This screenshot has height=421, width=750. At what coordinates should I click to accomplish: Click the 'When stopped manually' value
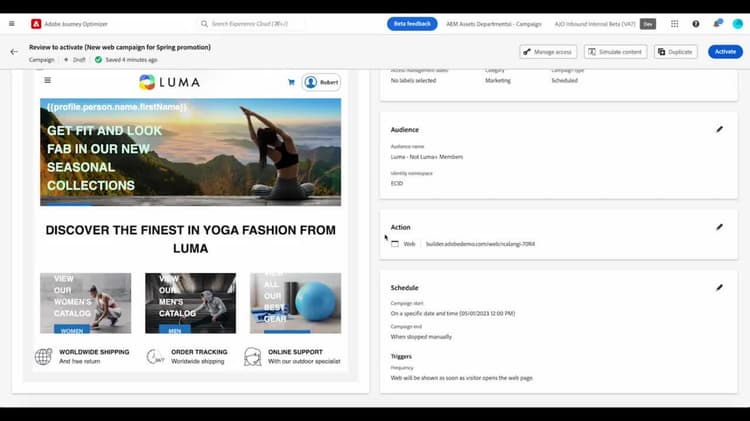coord(421,337)
